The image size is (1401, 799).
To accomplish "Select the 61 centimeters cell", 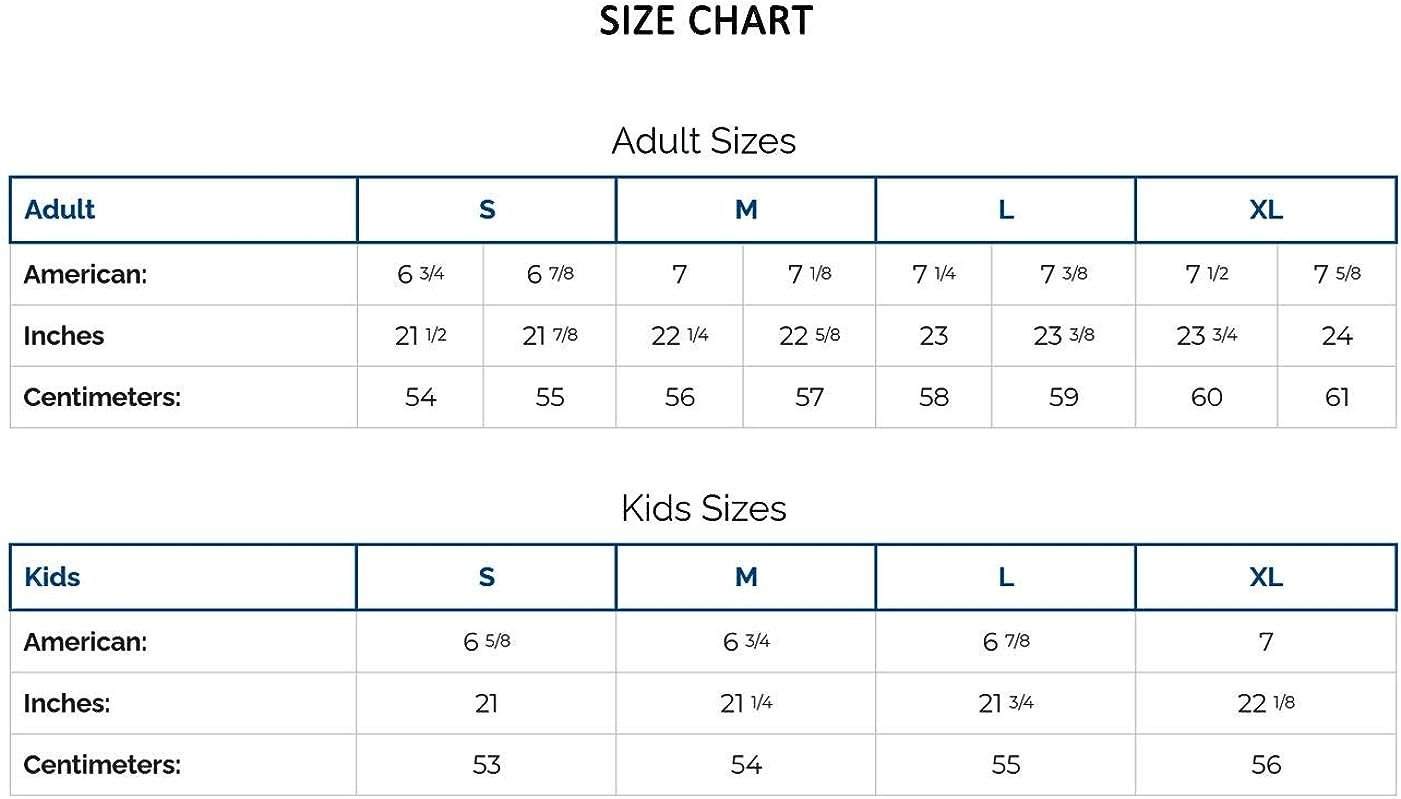I will coord(1336,397).
